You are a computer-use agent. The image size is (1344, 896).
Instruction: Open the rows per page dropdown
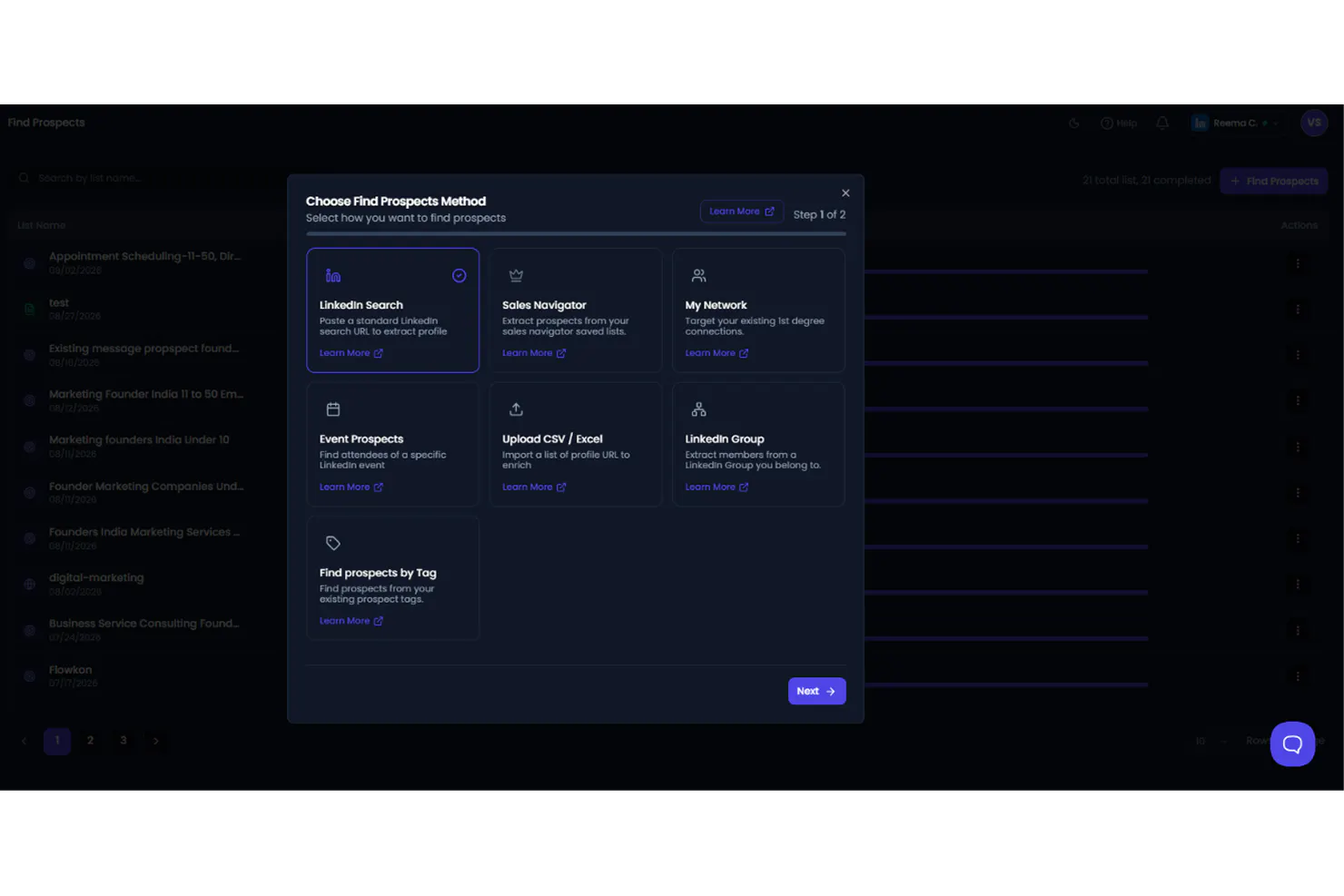pos(1211,741)
